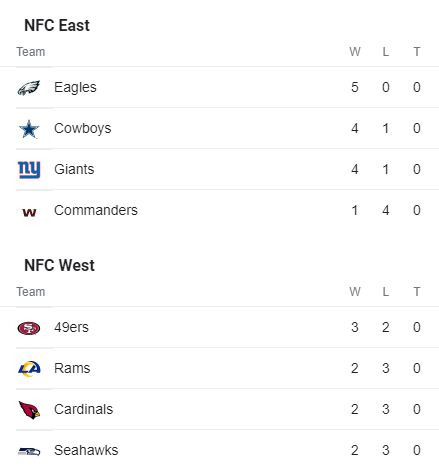Image resolution: width=439 pixels, height=475 pixels.
Task: Click the Commanders W logo
Action: [29, 212]
